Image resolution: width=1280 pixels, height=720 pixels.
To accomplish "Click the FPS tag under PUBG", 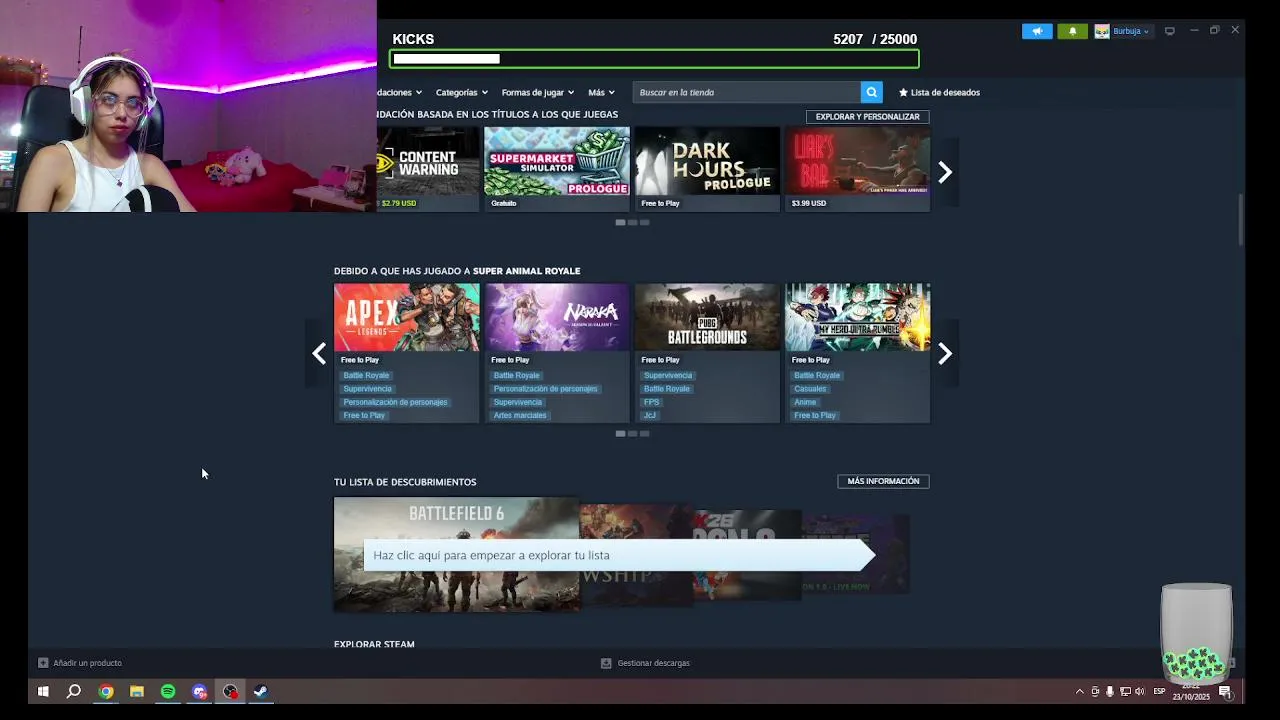I will tap(651, 402).
